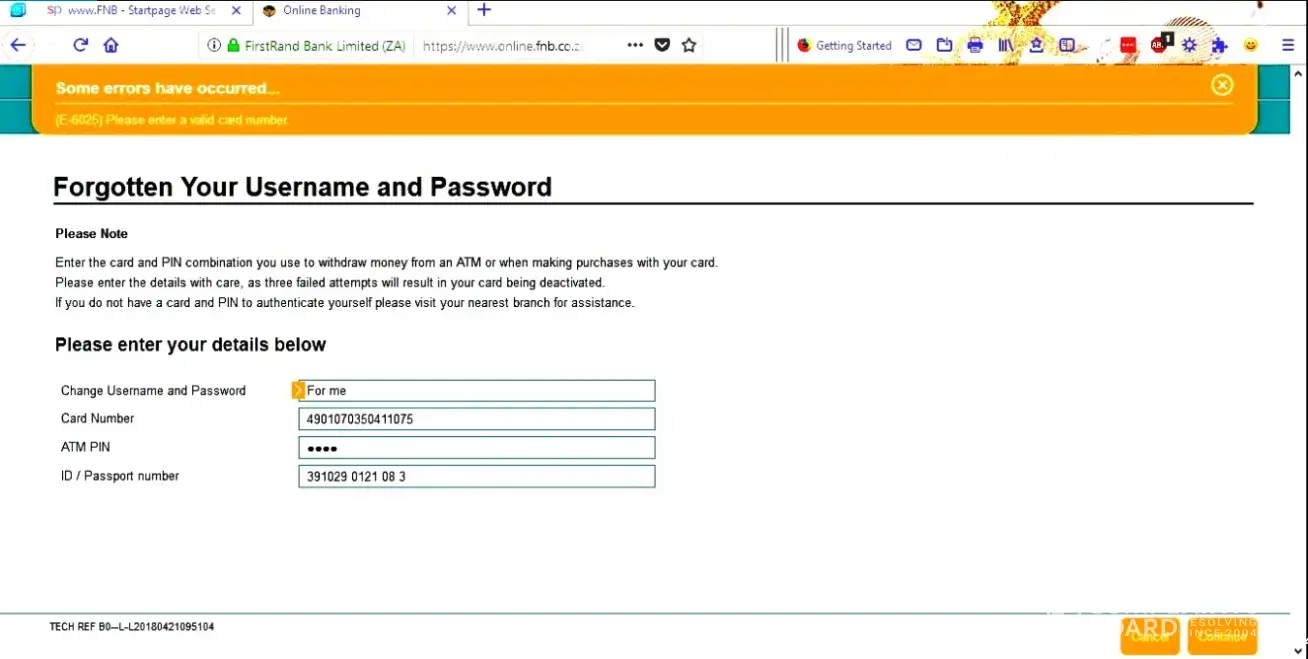Bookmark this page with the star icon
This screenshot has height=659, width=1308.
coord(689,45)
